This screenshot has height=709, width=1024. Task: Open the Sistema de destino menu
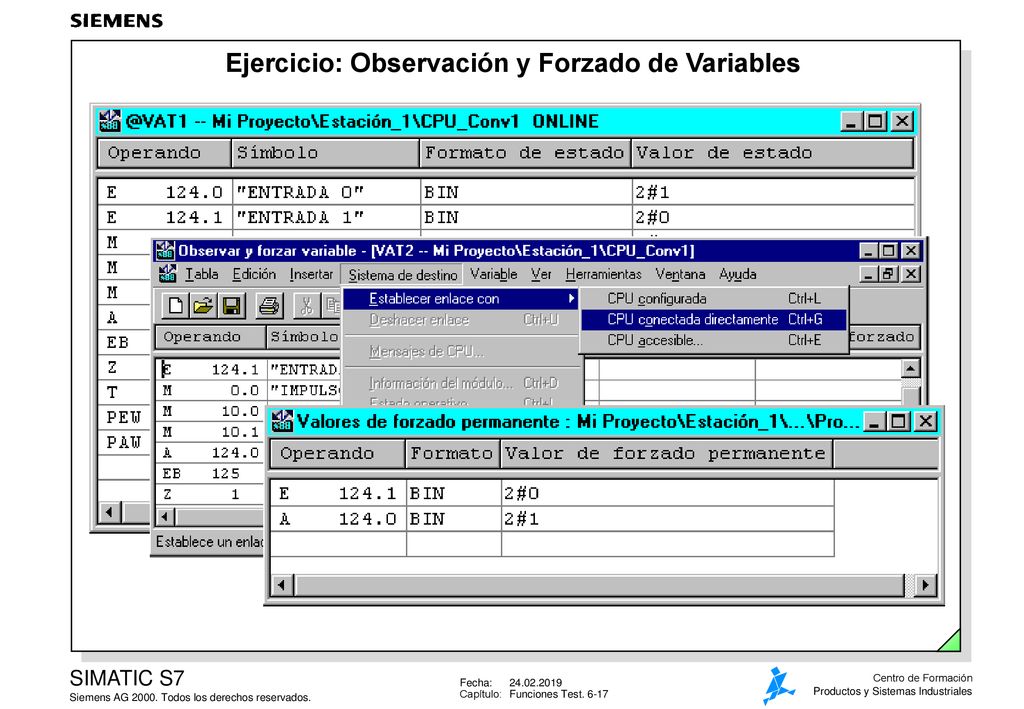402,275
